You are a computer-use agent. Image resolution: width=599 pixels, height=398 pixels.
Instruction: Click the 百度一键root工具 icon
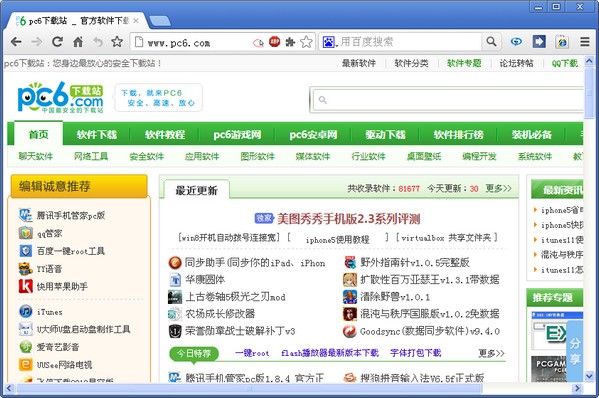click(25, 251)
